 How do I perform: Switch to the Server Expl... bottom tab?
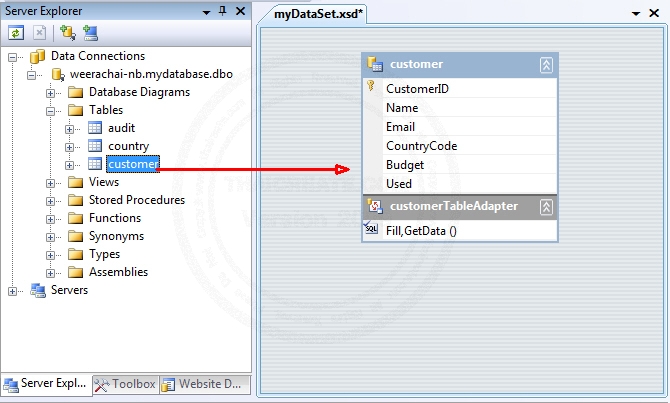pos(46,383)
